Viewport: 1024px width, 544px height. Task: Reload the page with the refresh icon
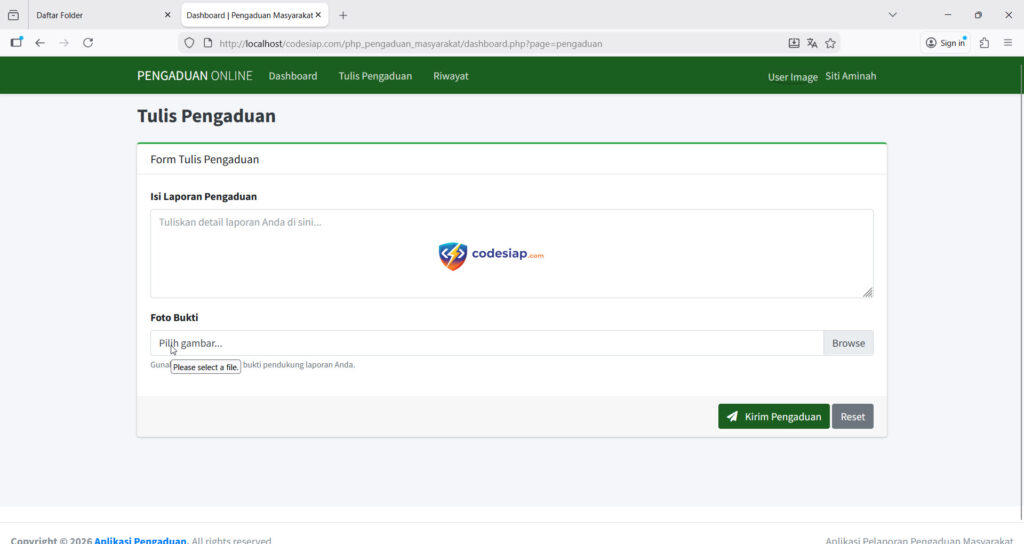pyautogui.click(x=88, y=43)
